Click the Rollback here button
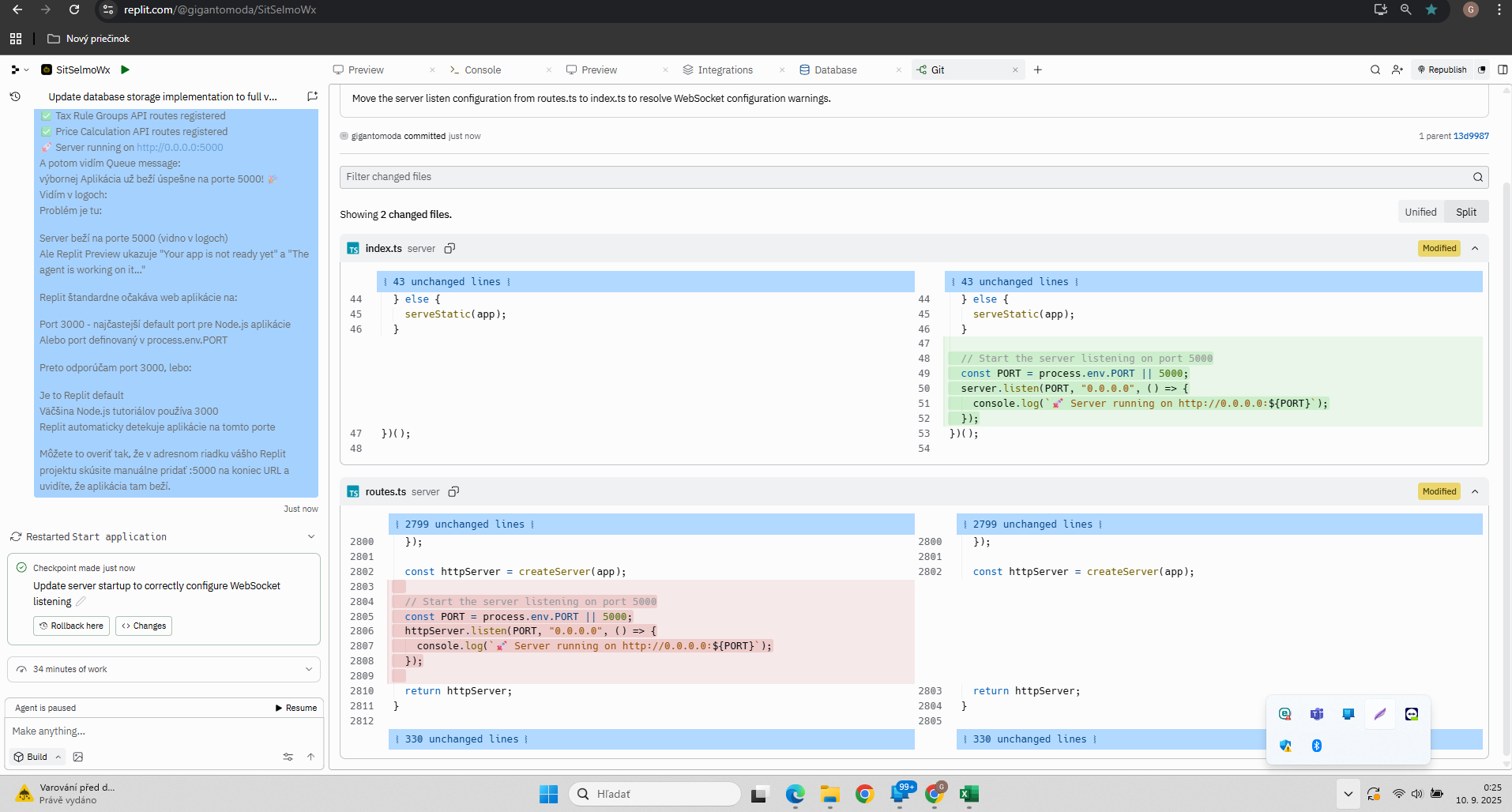Screen dimensions: 1512x812 pos(71,626)
